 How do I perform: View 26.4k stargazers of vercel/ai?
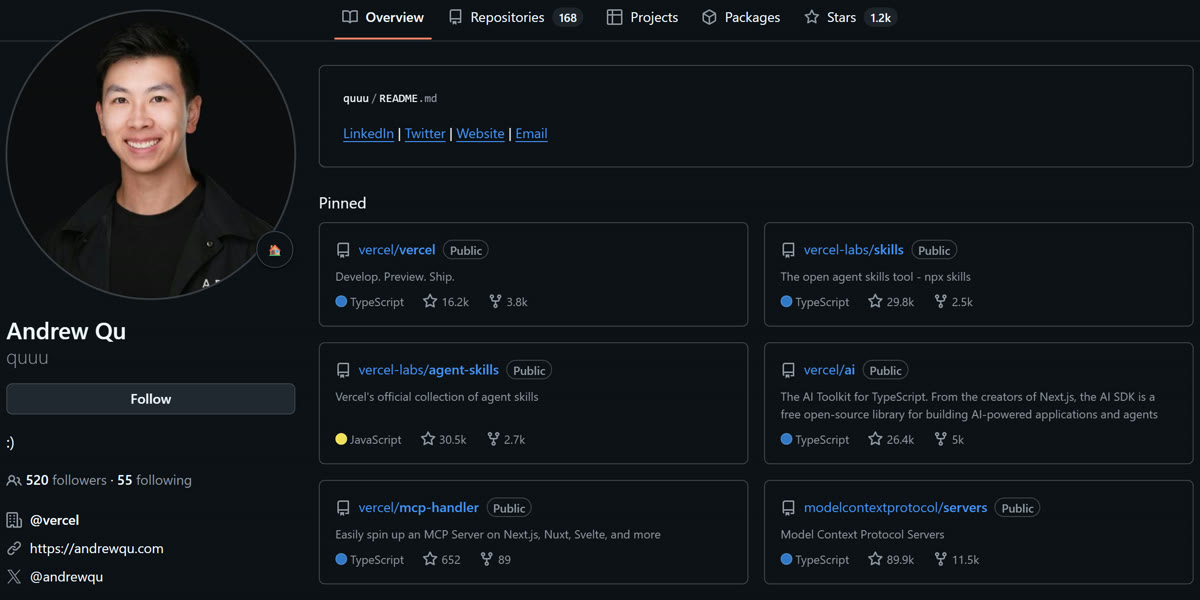click(891, 440)
